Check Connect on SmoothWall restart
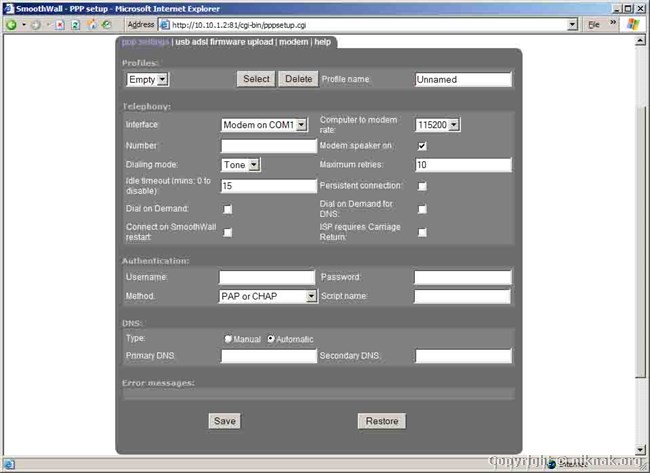The height and width of the screenshot is (473, 650). (228, 232)
